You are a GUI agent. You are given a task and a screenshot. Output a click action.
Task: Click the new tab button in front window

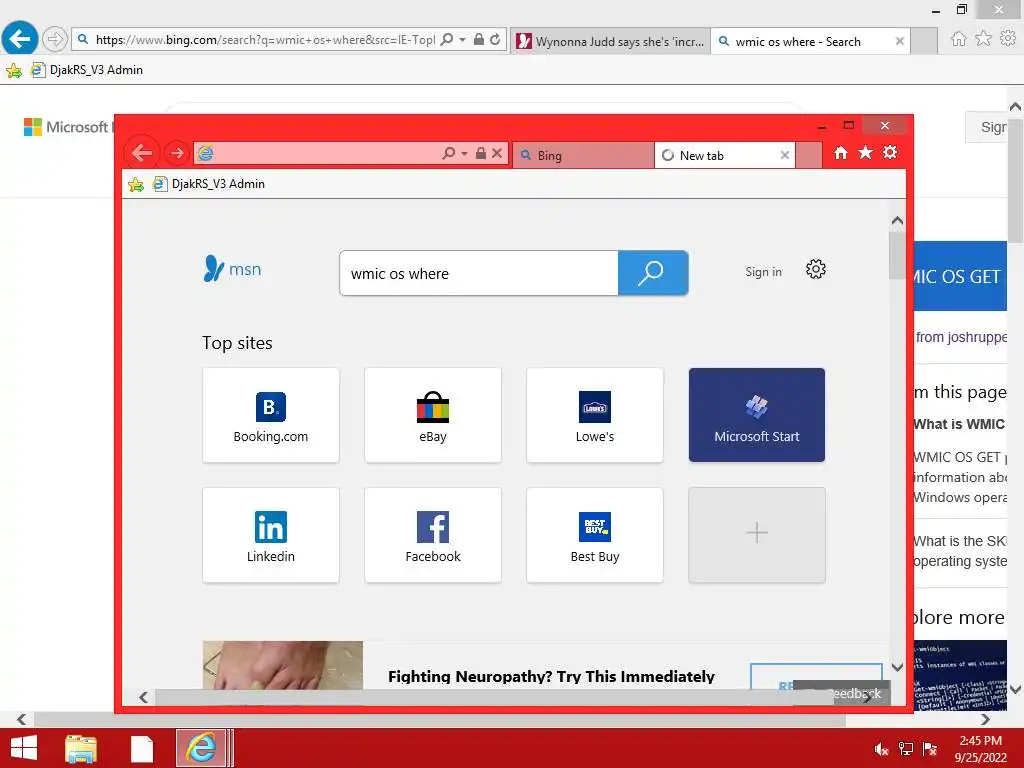(808, 155)
